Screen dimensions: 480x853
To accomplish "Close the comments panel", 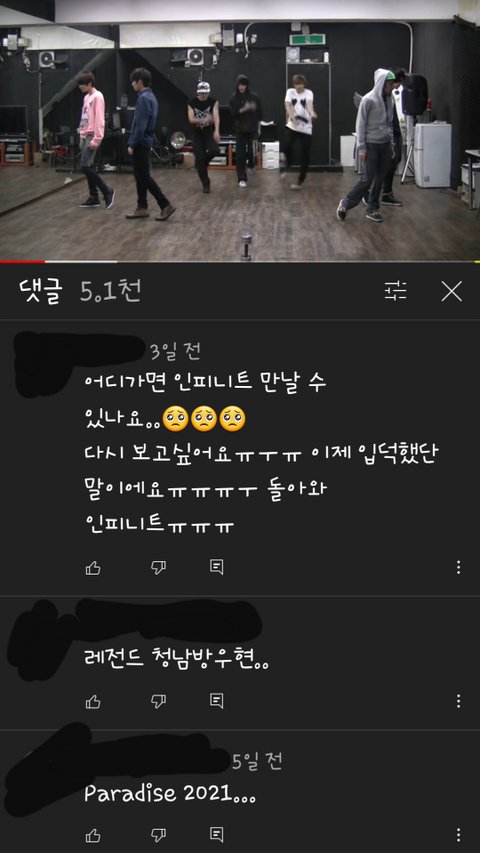I will click(451, 291).
